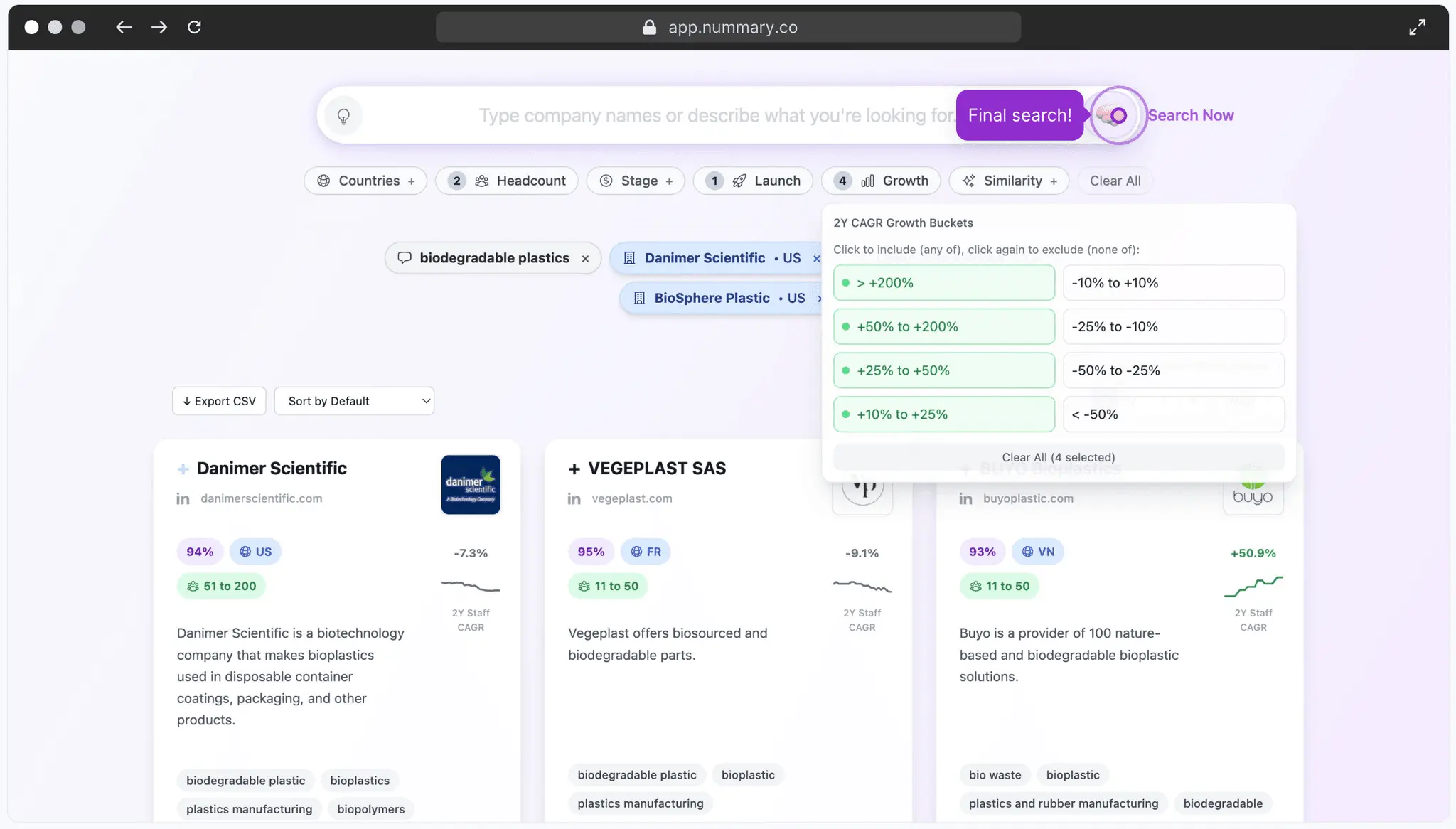The image size is (1456, 829).
Task: Toggle the > +200% growth bucket
Action: pos(944,283)
